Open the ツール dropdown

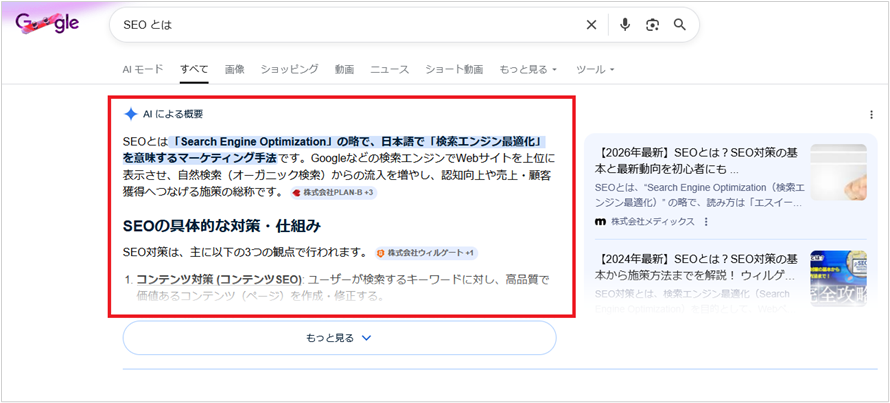pos(595,69)
